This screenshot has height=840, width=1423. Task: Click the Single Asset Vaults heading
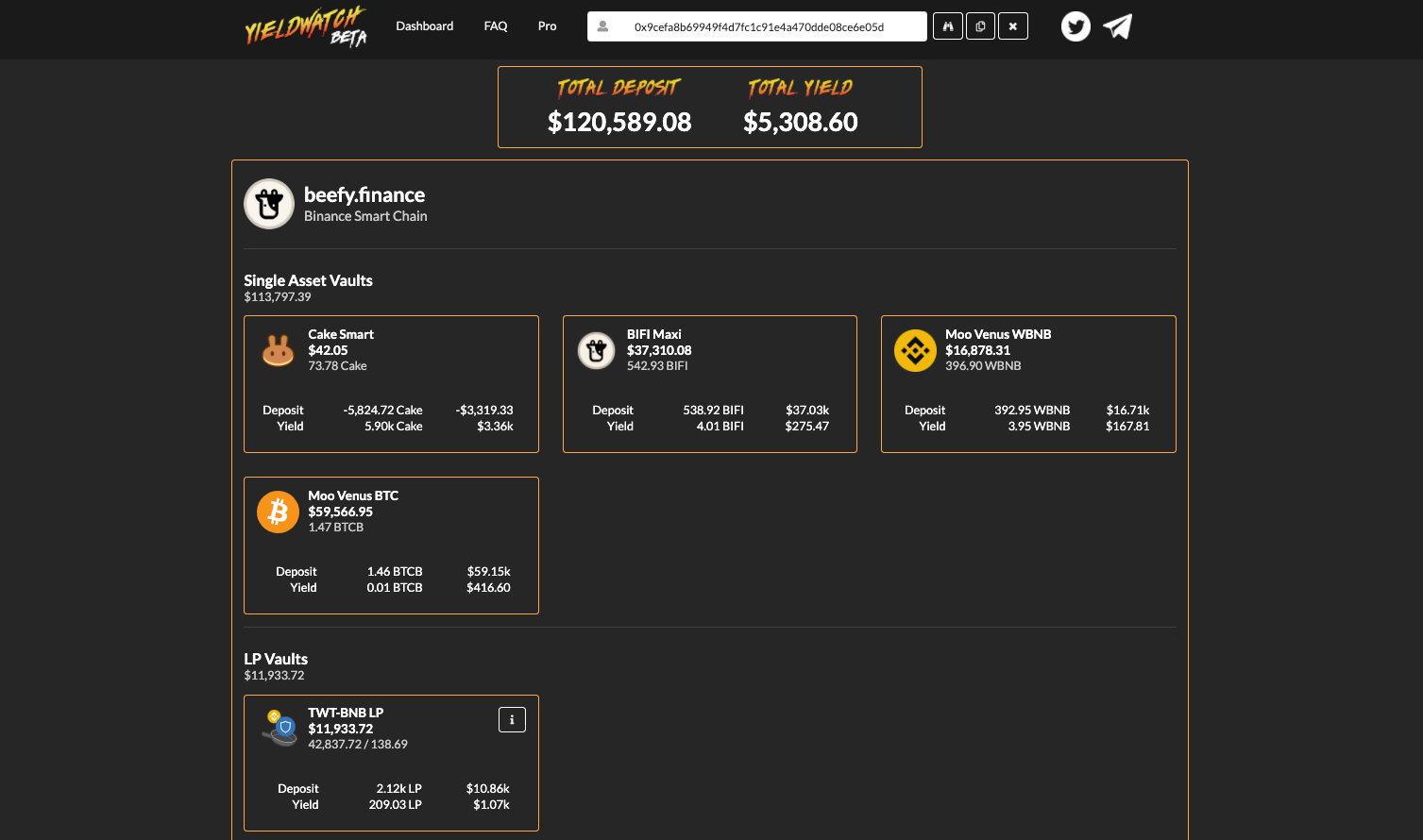pyautogui.click(x=308, y=280)
